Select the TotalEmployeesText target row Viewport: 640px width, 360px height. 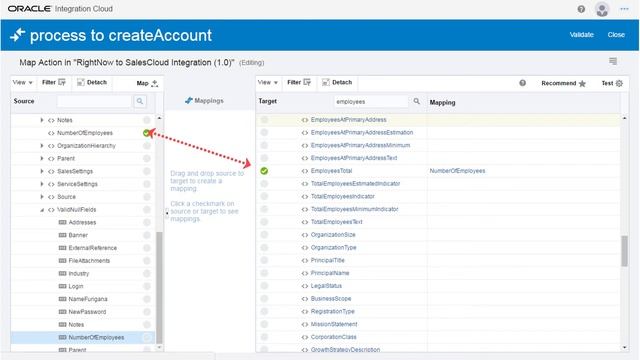(438, 222)
